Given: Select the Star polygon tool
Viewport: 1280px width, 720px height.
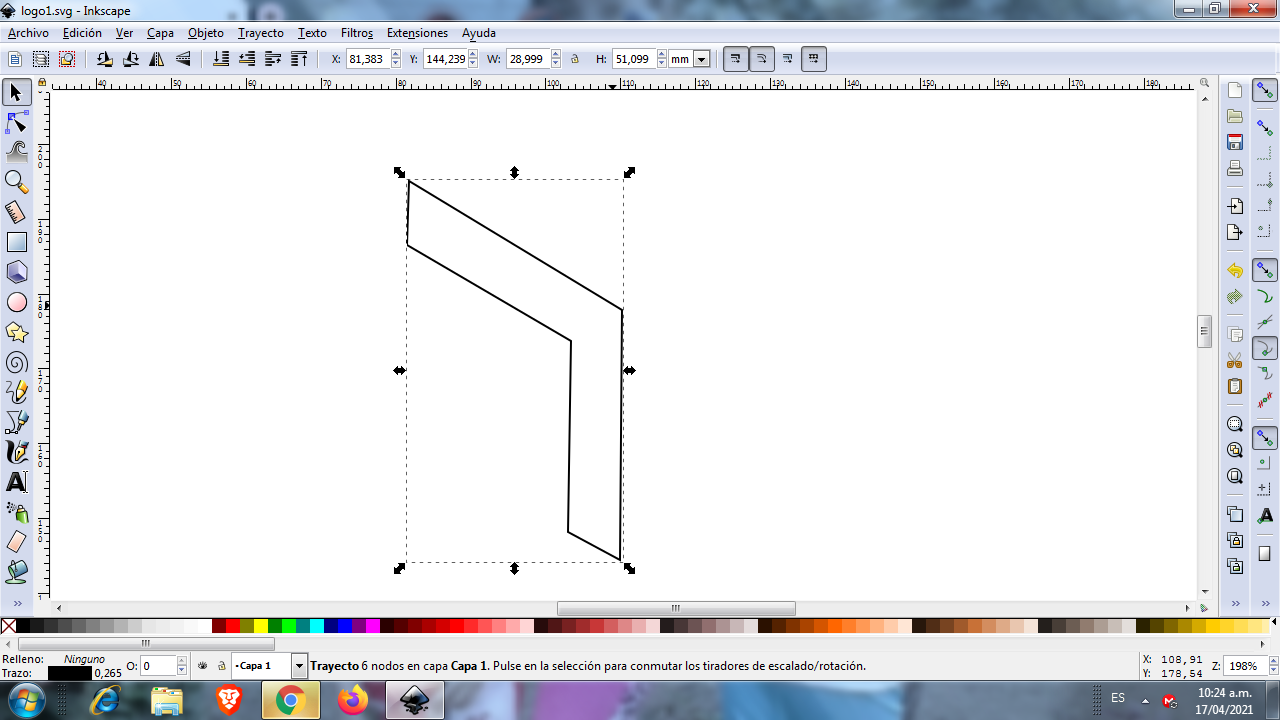Looking at the screenshot, I should 16,332.
